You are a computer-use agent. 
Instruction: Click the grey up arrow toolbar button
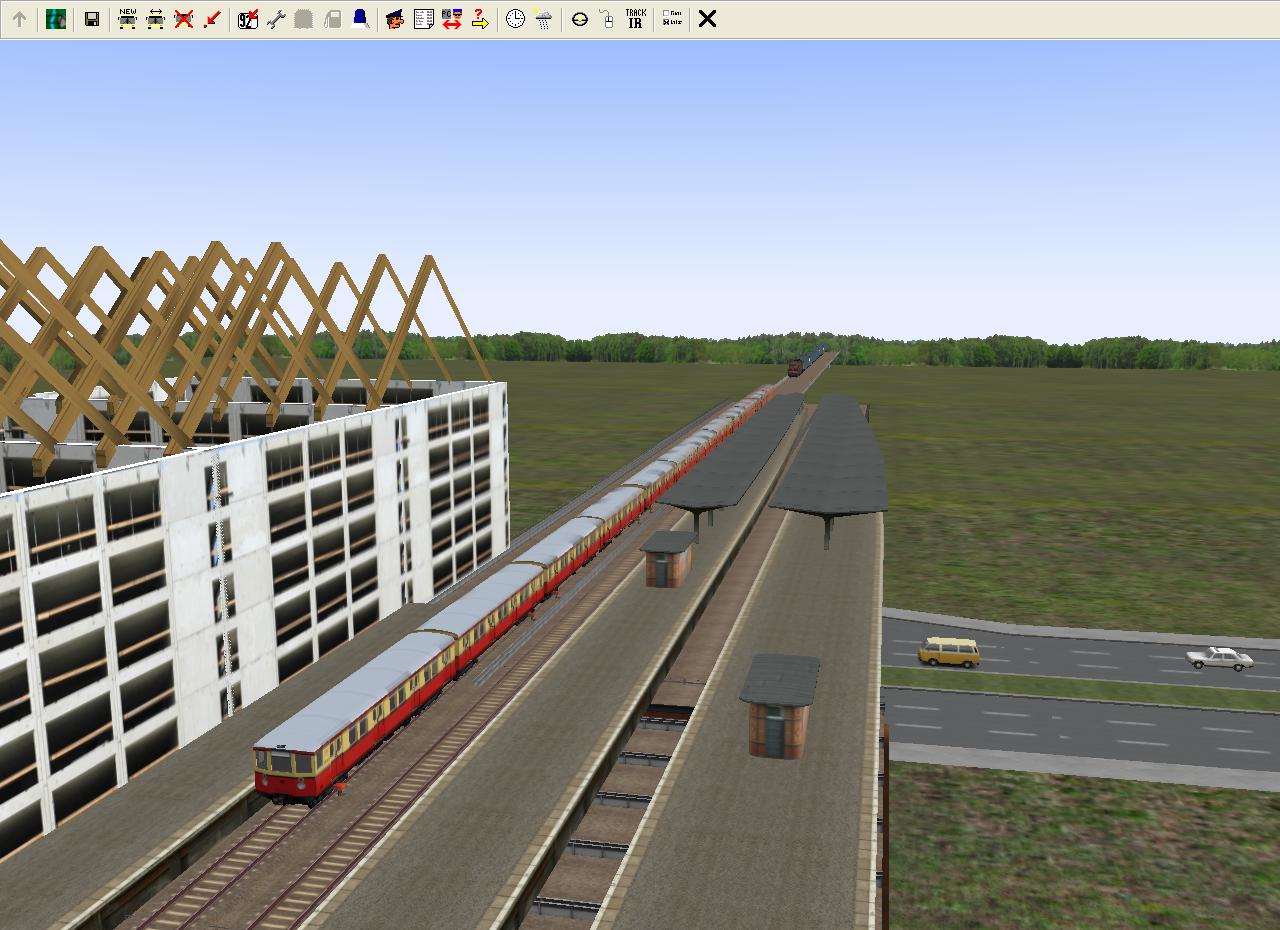point(19,19)
